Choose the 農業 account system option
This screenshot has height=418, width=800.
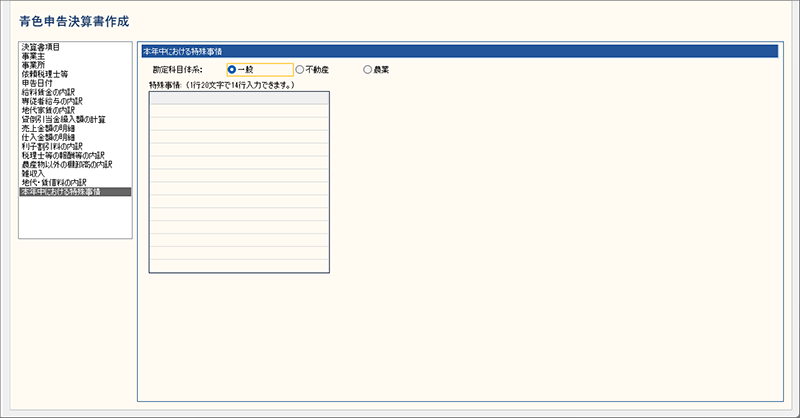pos(368,70)
